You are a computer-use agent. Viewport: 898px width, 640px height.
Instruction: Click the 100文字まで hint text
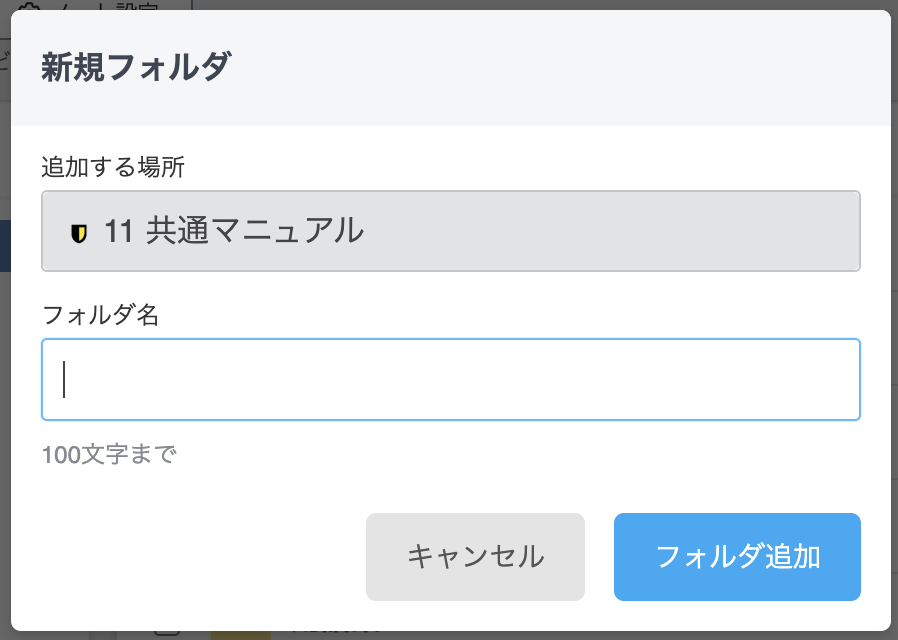click(x=108, y=456)
